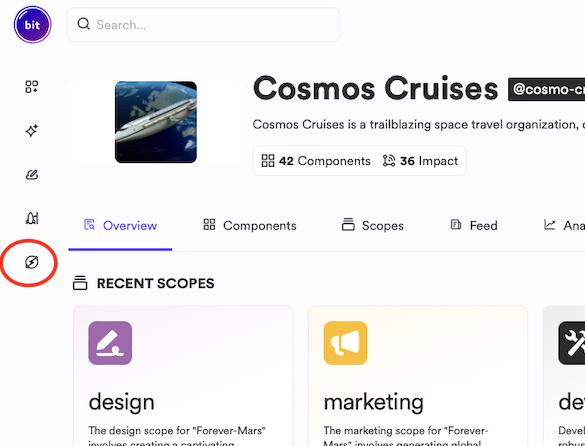Switch to the Feed tab

coord(474,225)
